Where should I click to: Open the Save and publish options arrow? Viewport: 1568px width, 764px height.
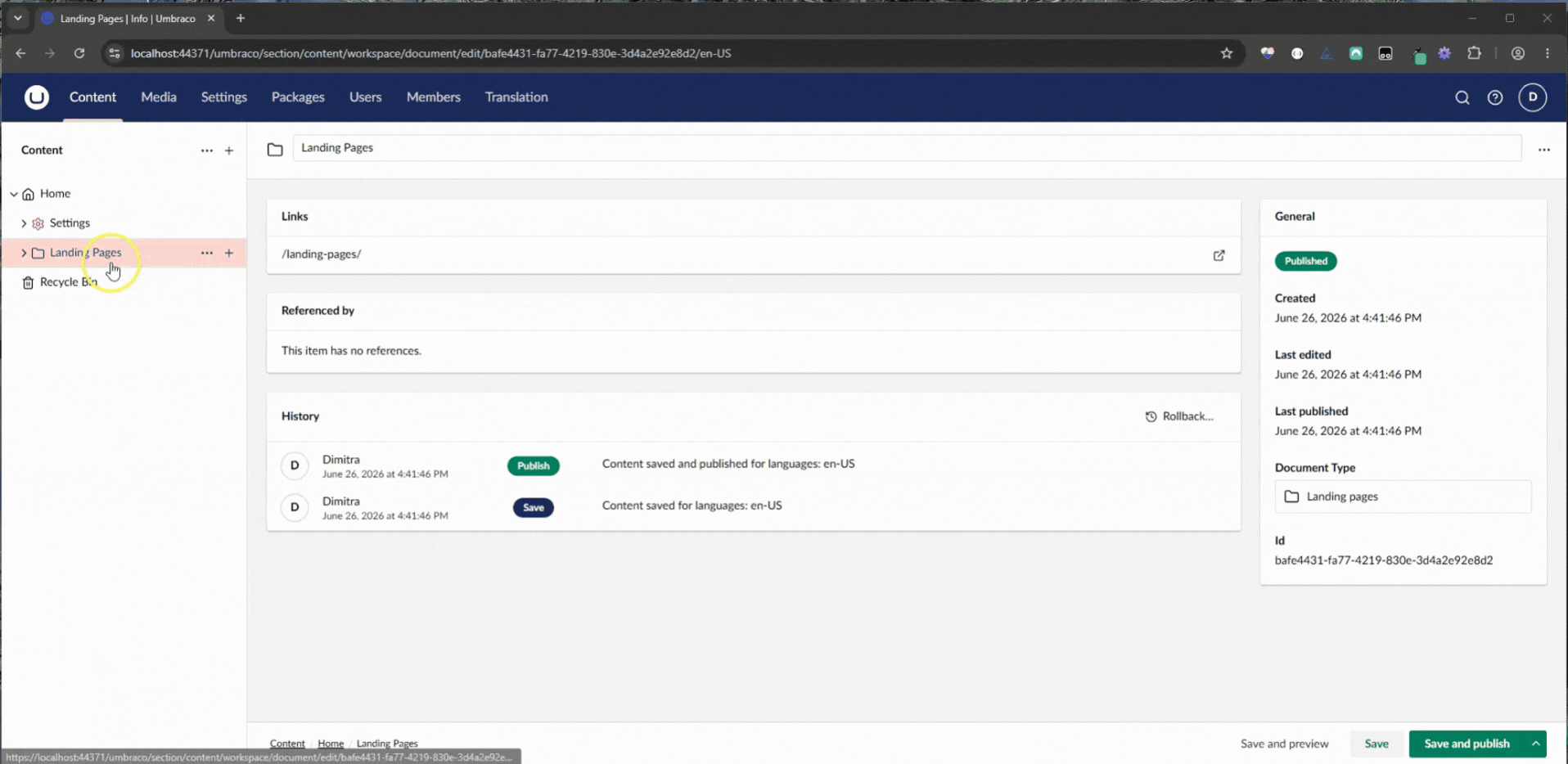pyautogui.click(x=1535, y=744)
